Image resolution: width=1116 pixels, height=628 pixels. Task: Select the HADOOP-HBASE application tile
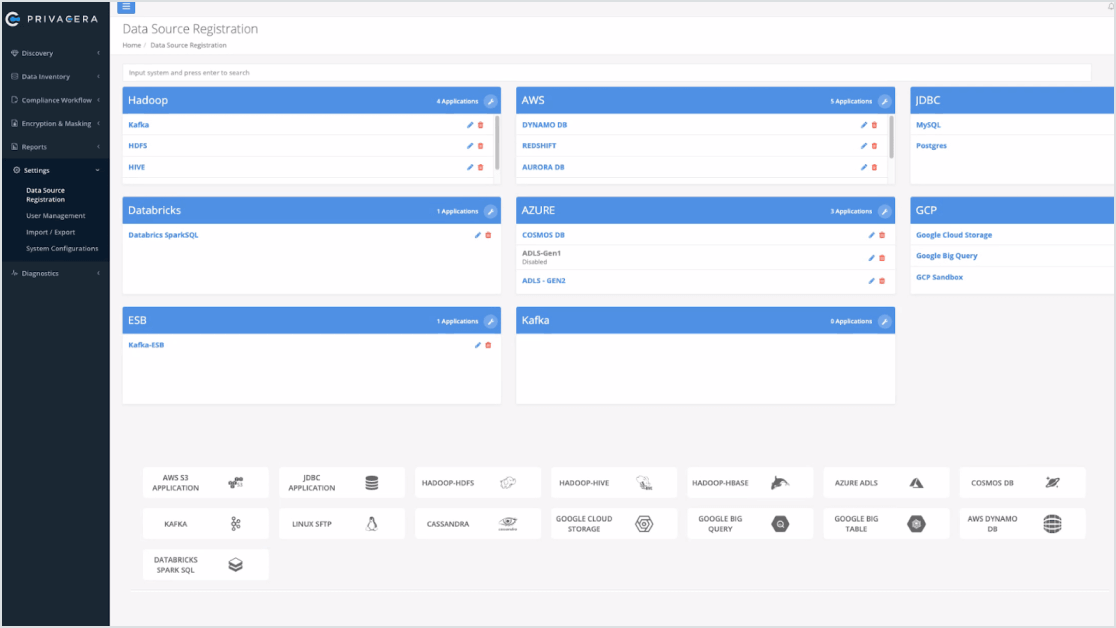click(x=749, y=481)
